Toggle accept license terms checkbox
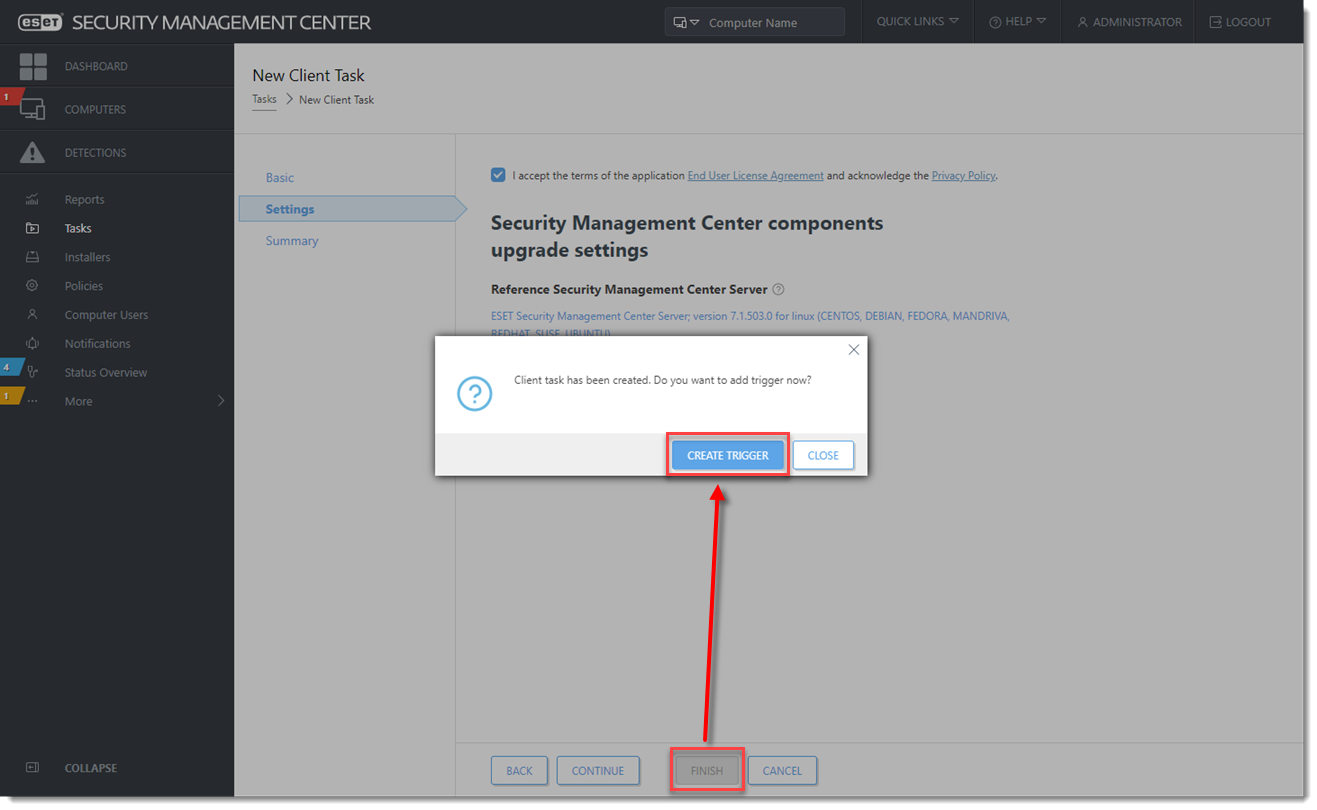 click(x=498, y=175)
